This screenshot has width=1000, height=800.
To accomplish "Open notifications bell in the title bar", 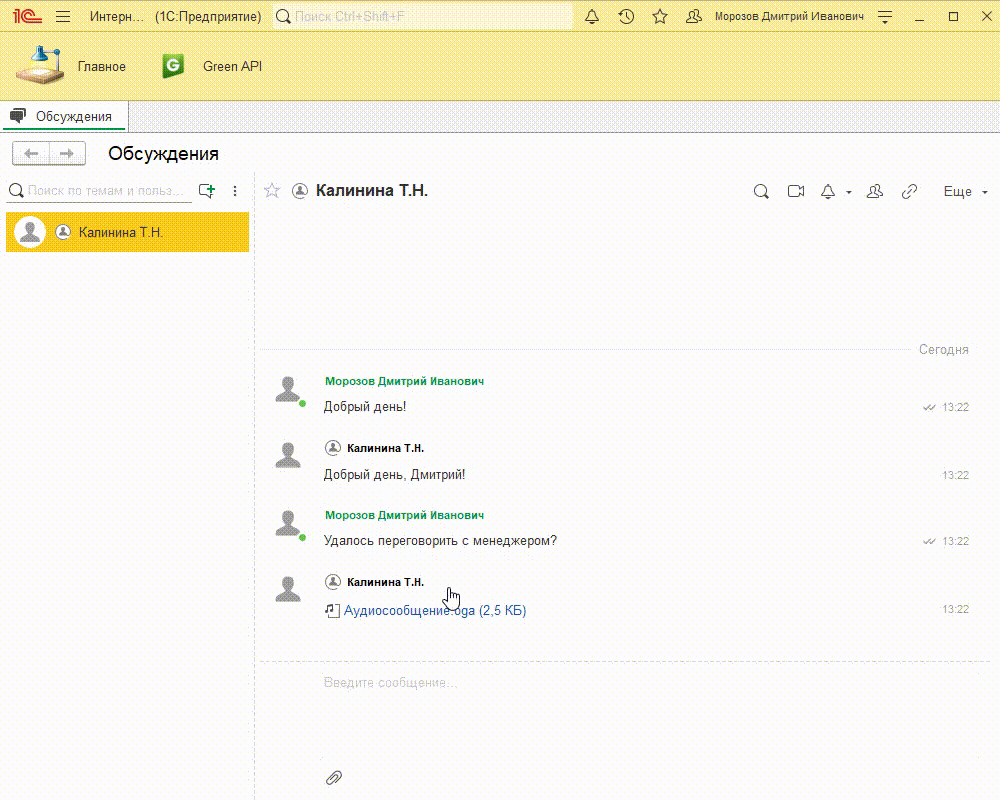I will [592, 17].
